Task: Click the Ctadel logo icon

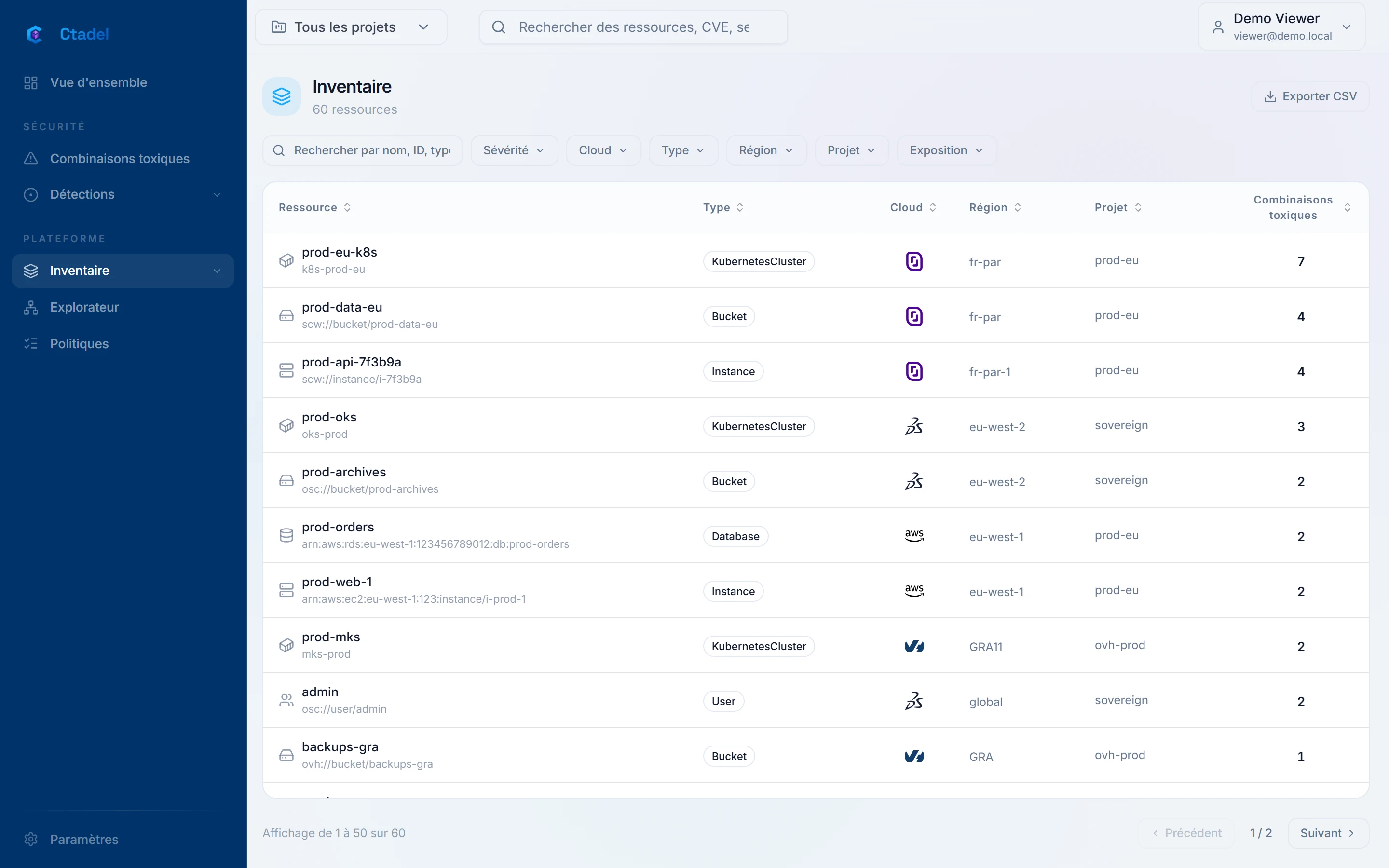Action: point(34,34)
